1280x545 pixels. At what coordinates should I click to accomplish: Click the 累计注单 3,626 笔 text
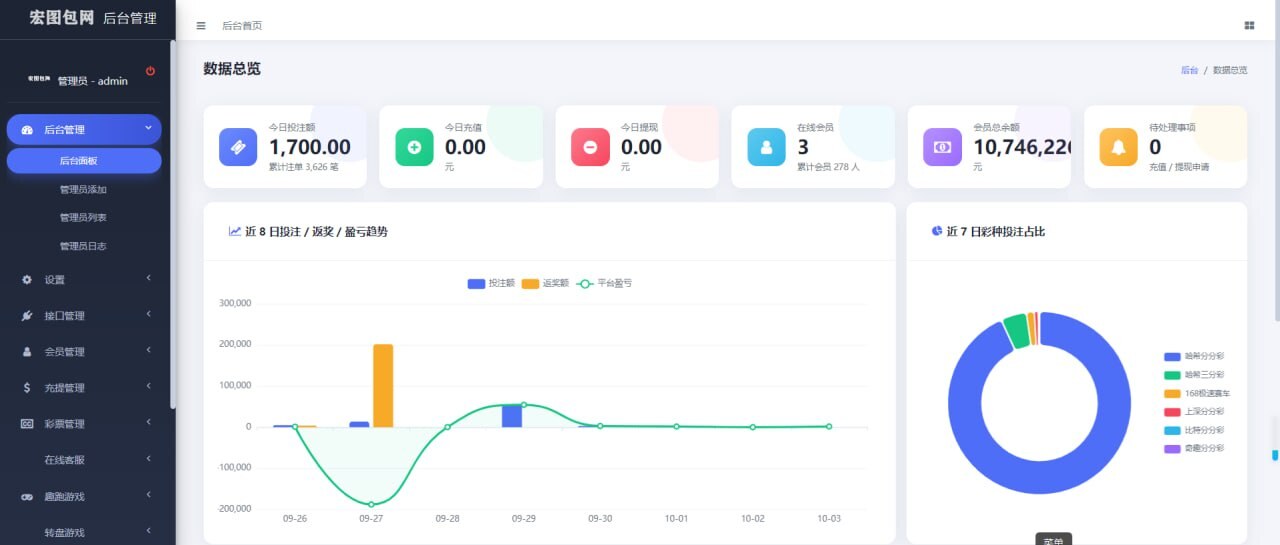(x=304, y=167)
